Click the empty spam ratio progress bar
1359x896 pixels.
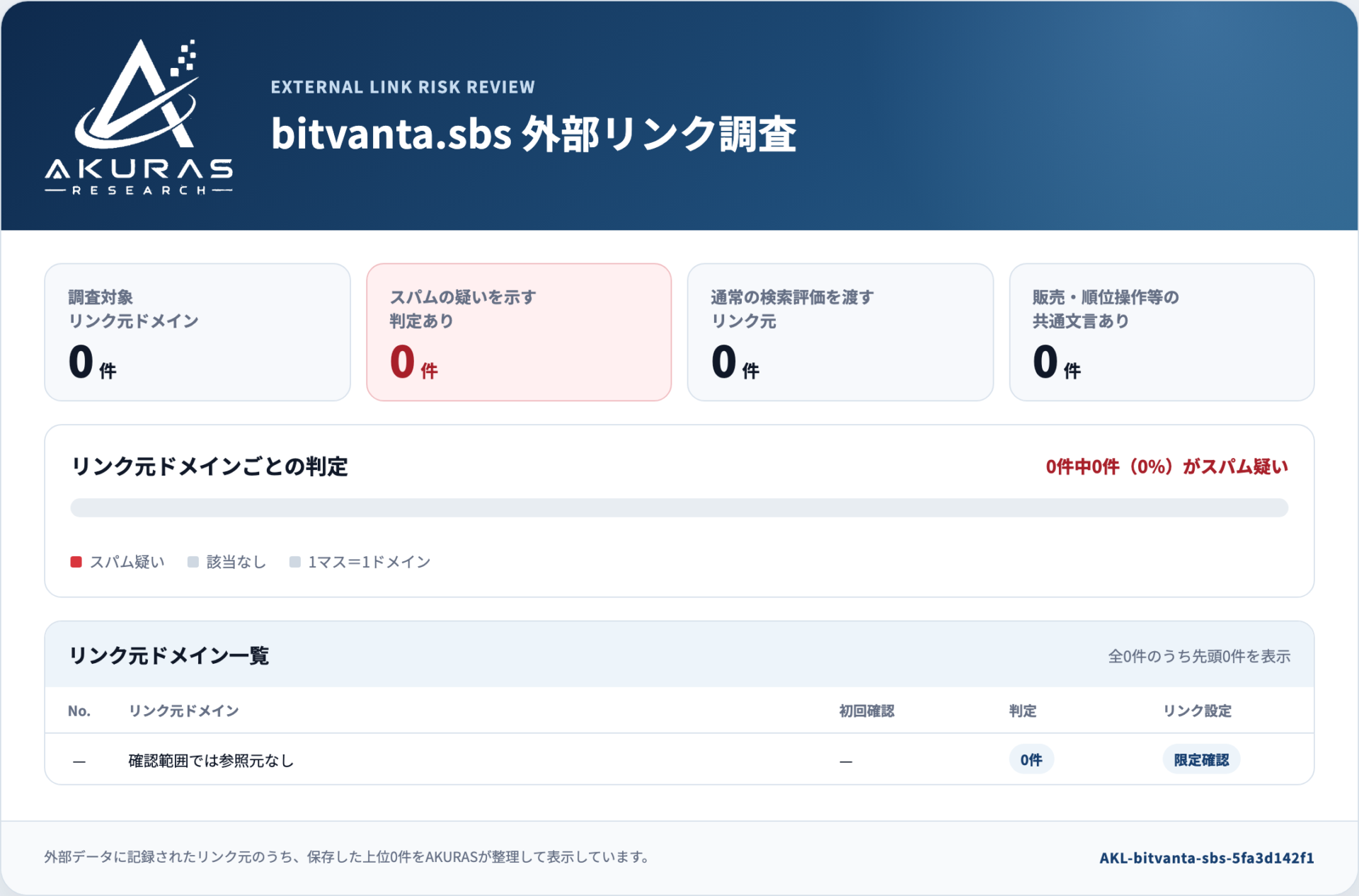(679, 507)
